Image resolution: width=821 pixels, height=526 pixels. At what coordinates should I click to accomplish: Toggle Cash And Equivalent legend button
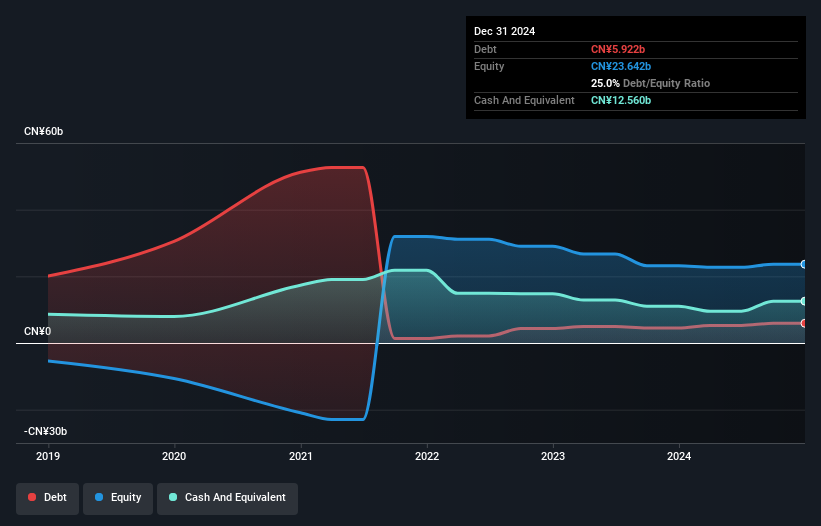click(x=227, y=498)
